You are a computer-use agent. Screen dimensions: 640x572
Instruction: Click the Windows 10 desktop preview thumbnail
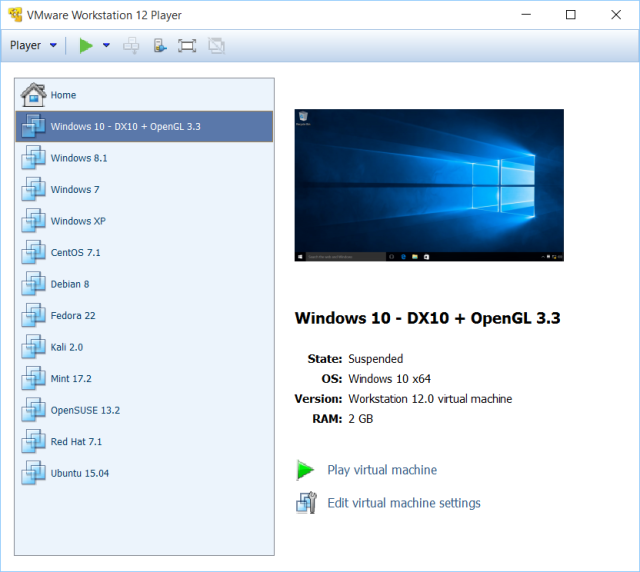(429, 185)
